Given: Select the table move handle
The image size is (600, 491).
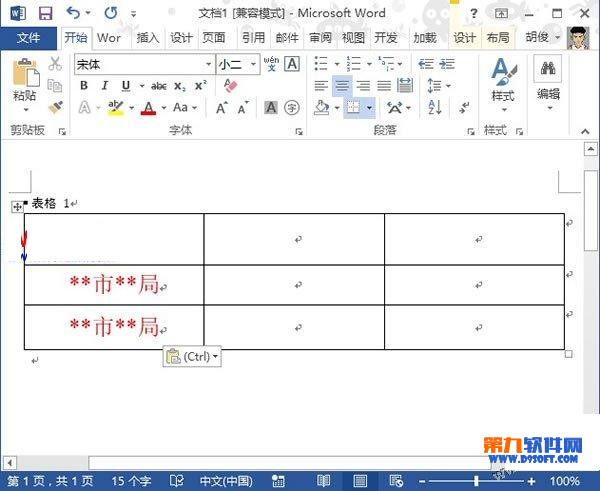Looking at the screenshot, I should pyautogui.click(x=16, y=207).
